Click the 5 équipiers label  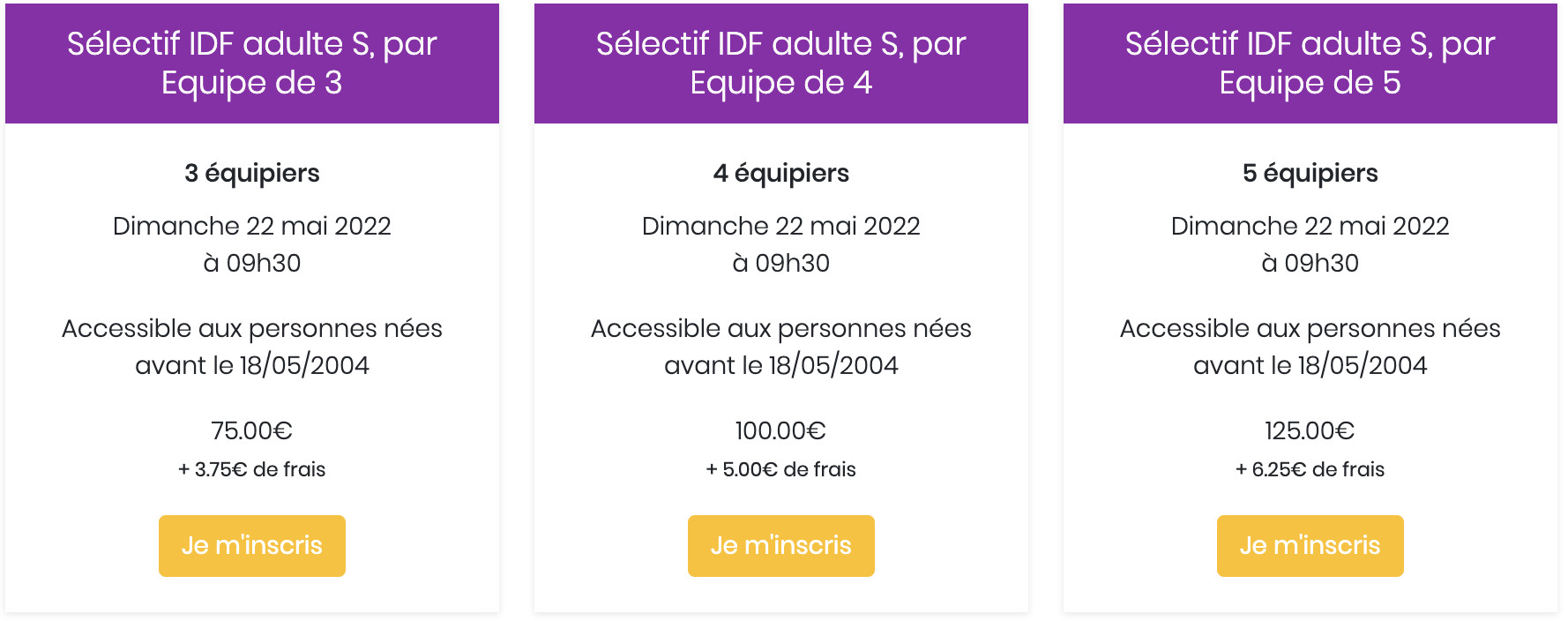coord(1310,173)
